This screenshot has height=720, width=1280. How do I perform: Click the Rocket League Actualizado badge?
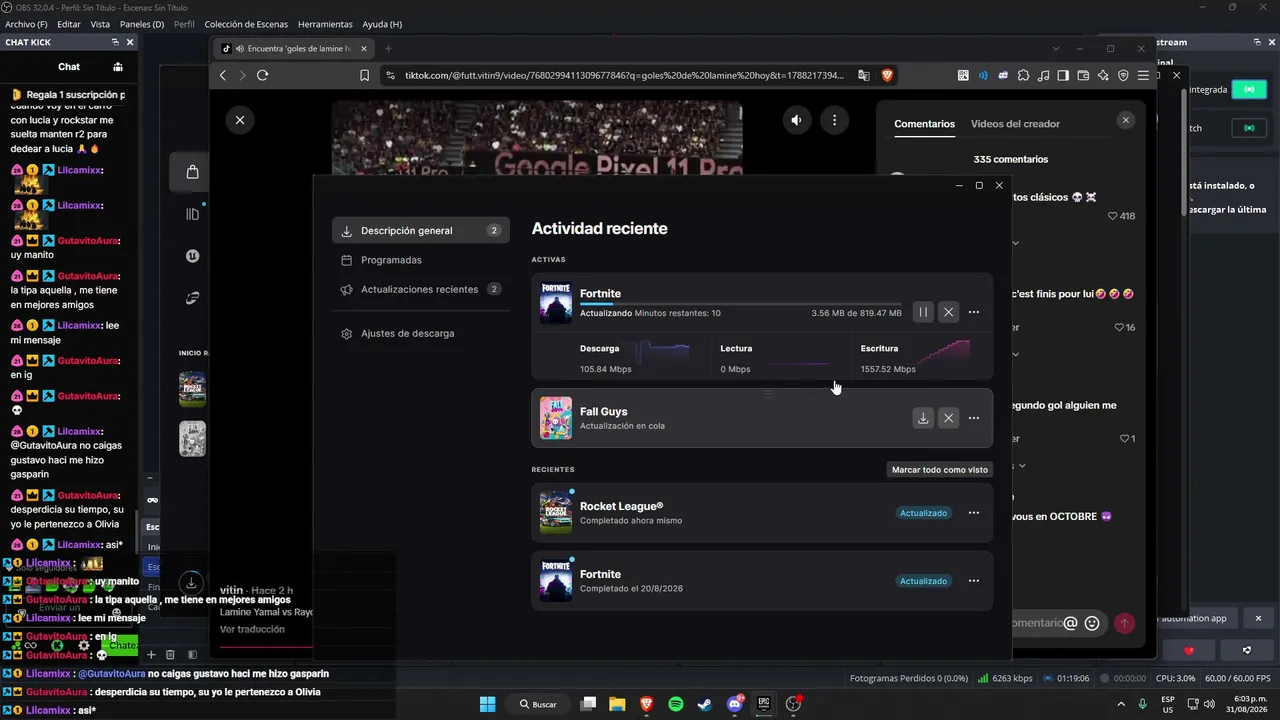pos(923,513)
